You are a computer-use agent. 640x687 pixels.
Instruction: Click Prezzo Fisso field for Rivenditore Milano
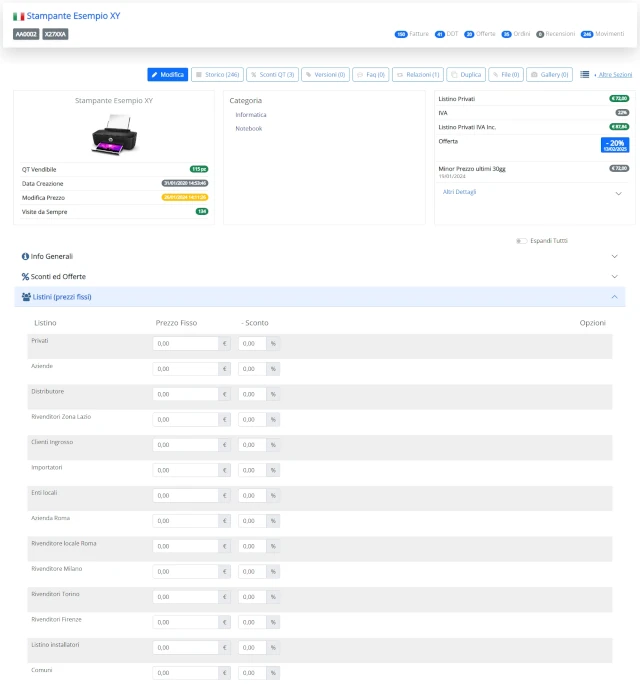click(185, 571)
